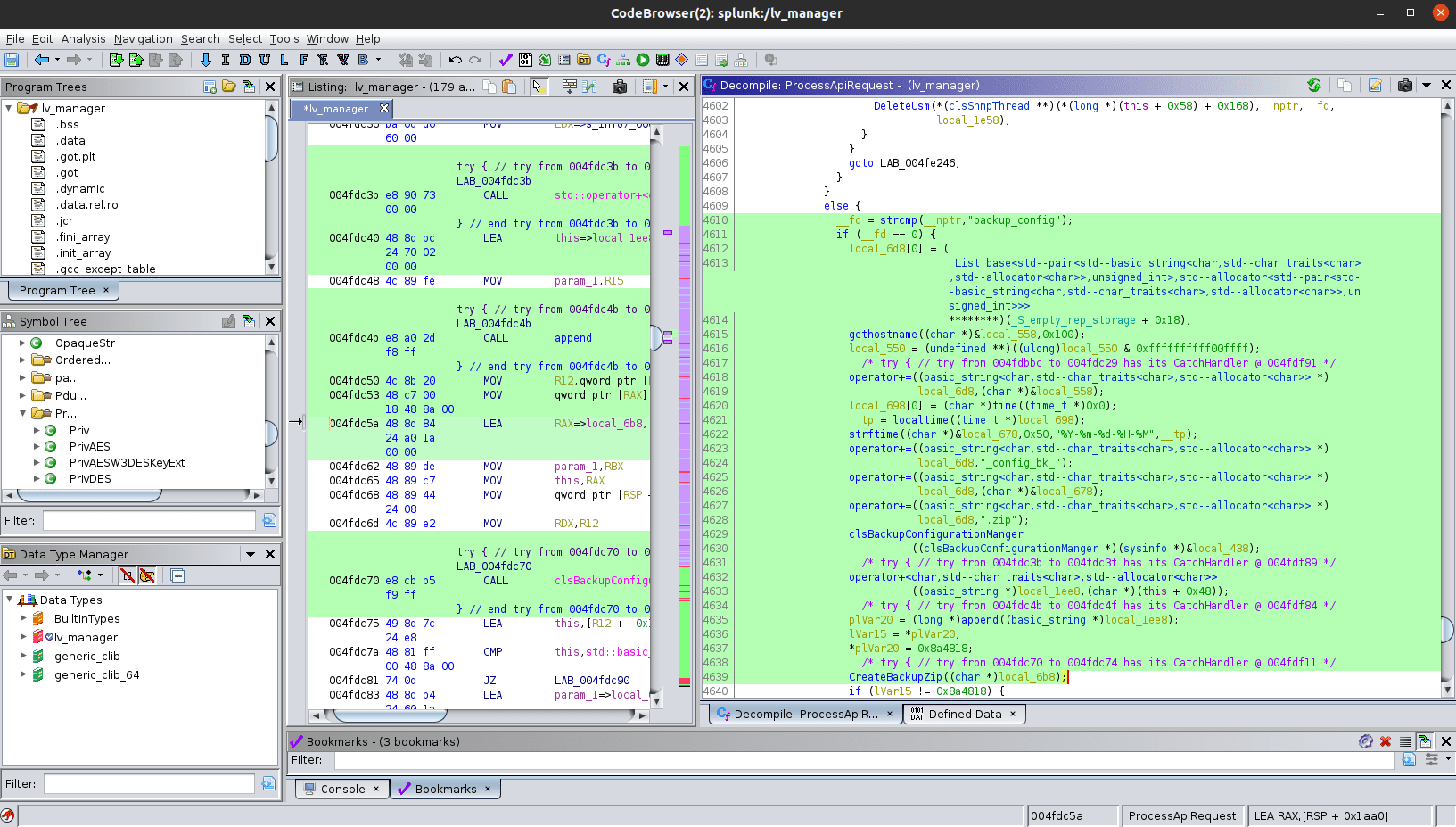Click the Collapse All icon in Data Type Manager
This screenshot has height=827, width=1456.
[x=177, y=575]
